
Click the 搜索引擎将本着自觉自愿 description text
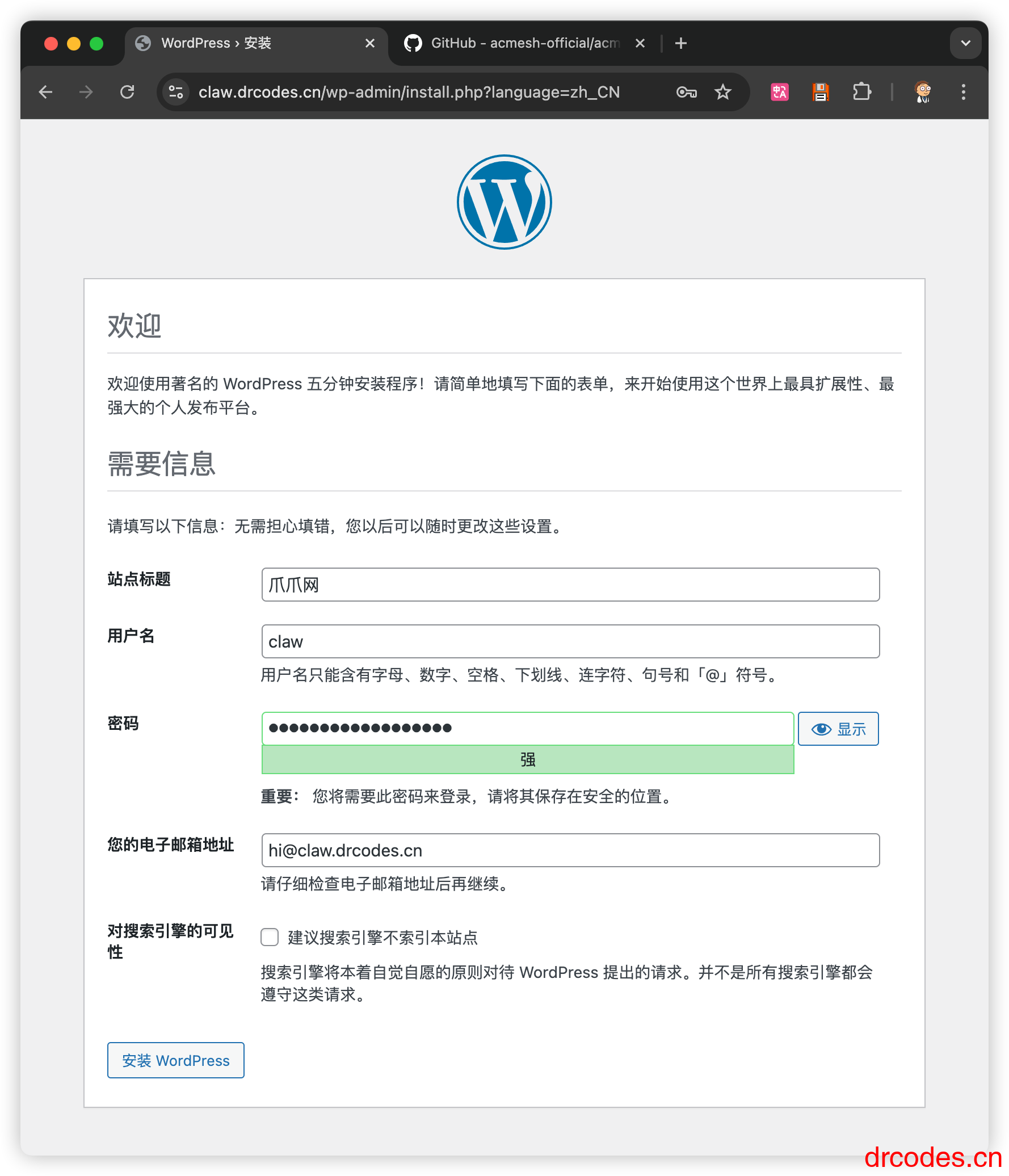(566, 983)
